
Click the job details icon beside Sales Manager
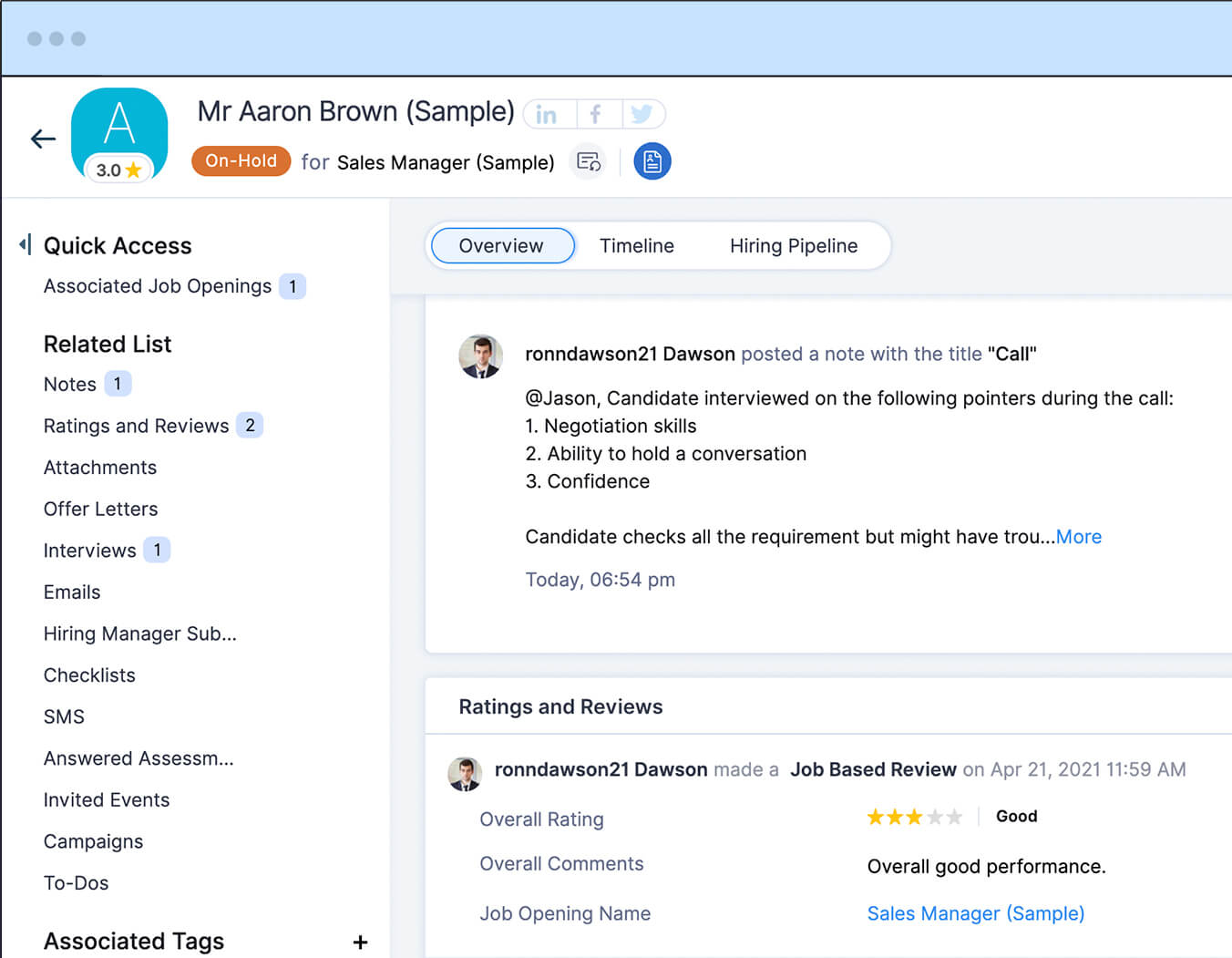(589, 161)
